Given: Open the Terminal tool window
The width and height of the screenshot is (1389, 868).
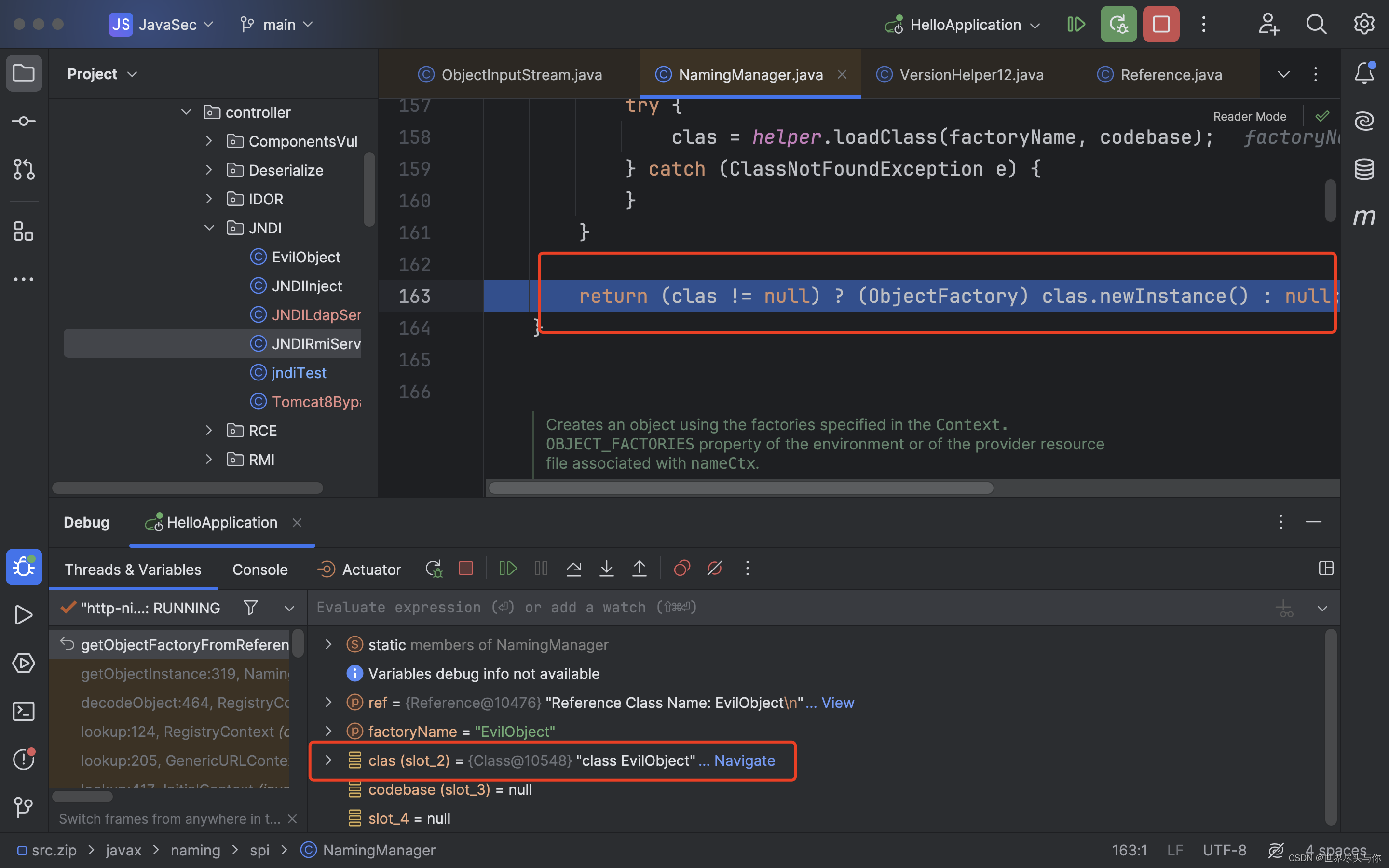Looking at the screenshot, I should [x=24, y=711].
